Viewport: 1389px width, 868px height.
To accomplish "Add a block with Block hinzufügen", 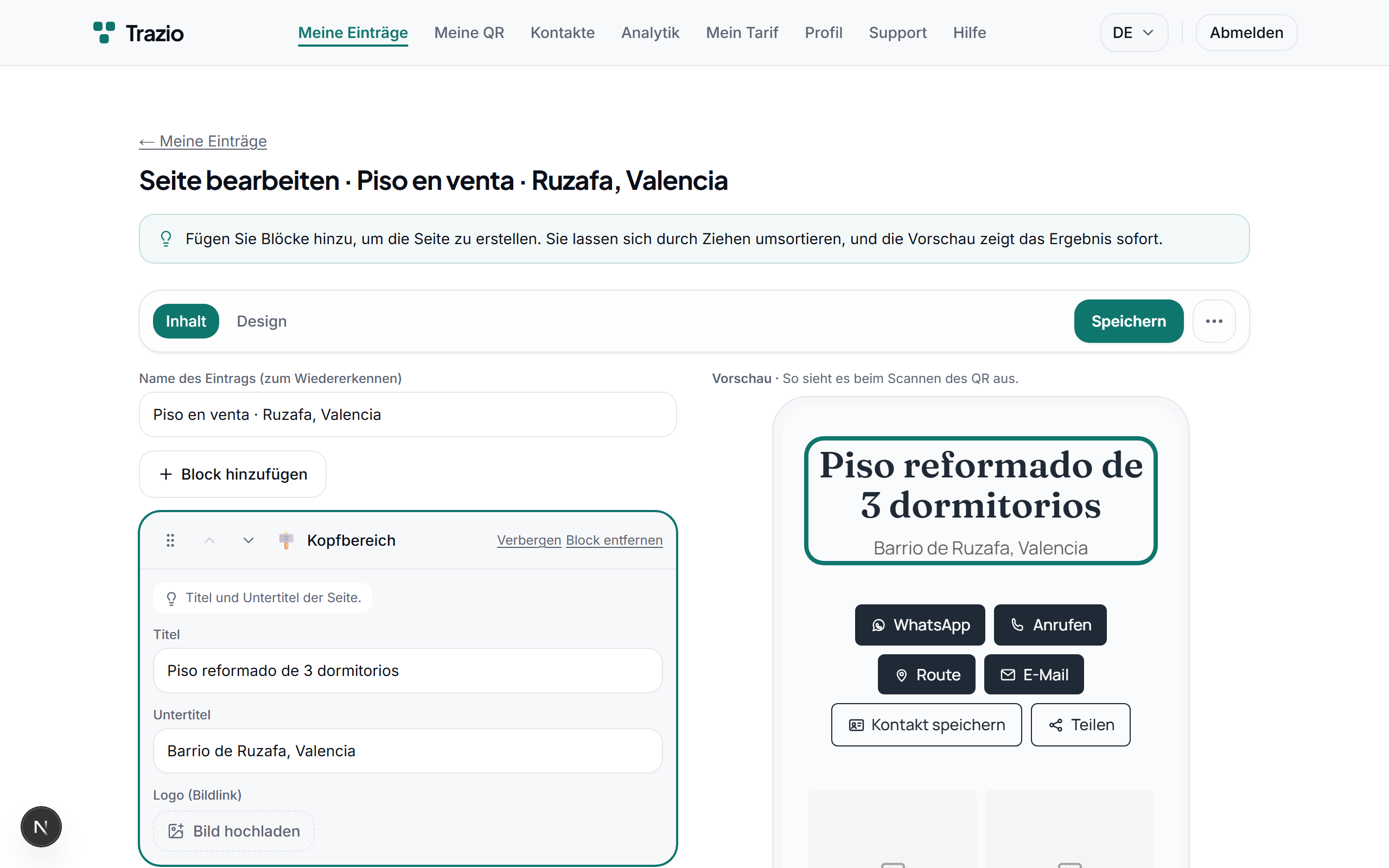I will [x=232, y=474].
